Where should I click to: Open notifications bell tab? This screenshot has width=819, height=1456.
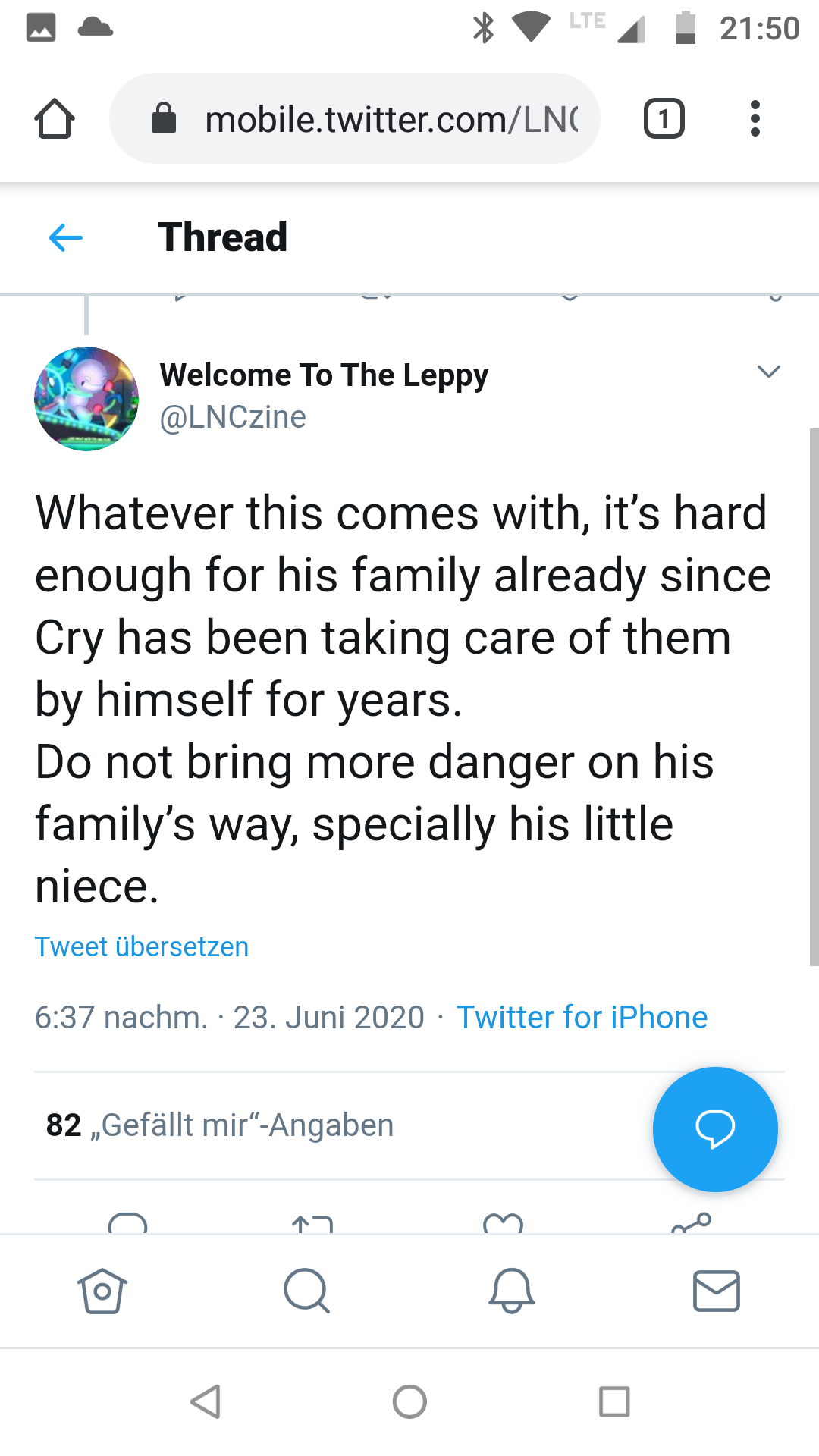[x=512, y=1291]
